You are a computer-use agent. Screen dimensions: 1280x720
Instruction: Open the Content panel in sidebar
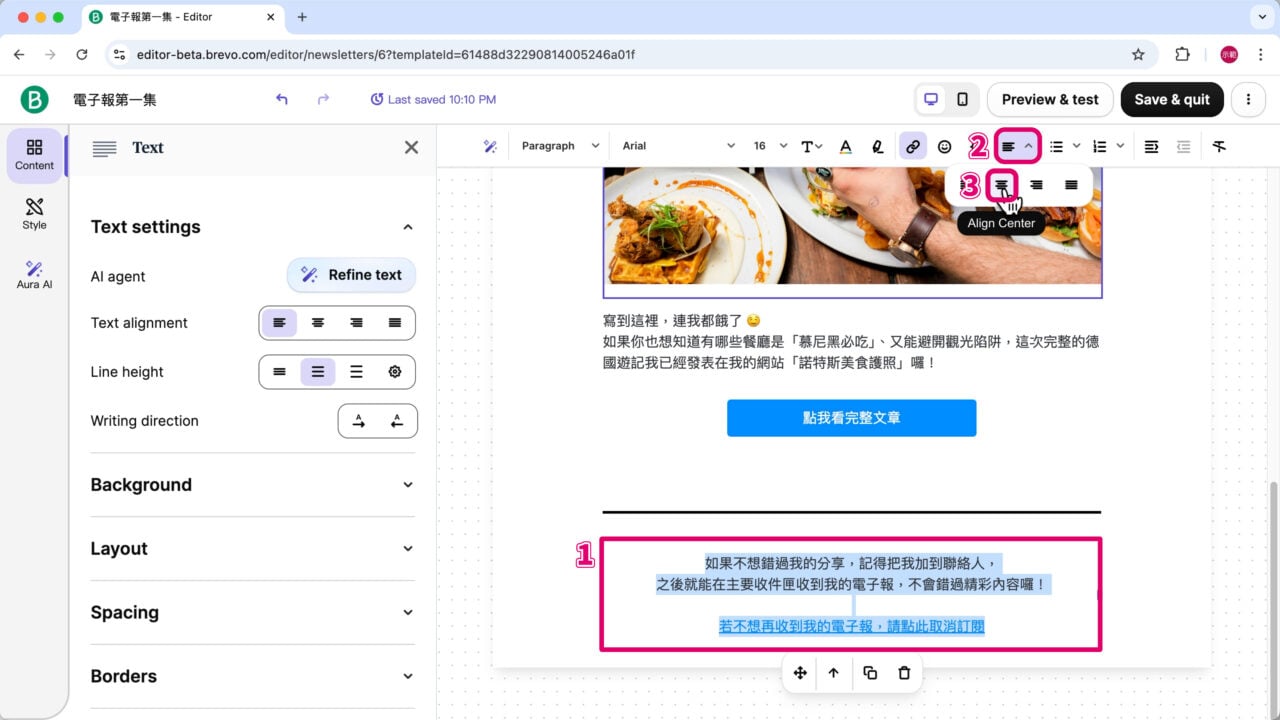tap(33, 155)
